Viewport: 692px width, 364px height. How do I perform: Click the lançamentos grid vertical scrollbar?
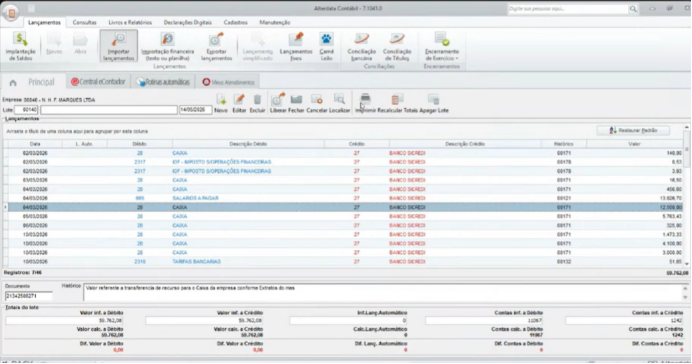(x=687, y=194)
